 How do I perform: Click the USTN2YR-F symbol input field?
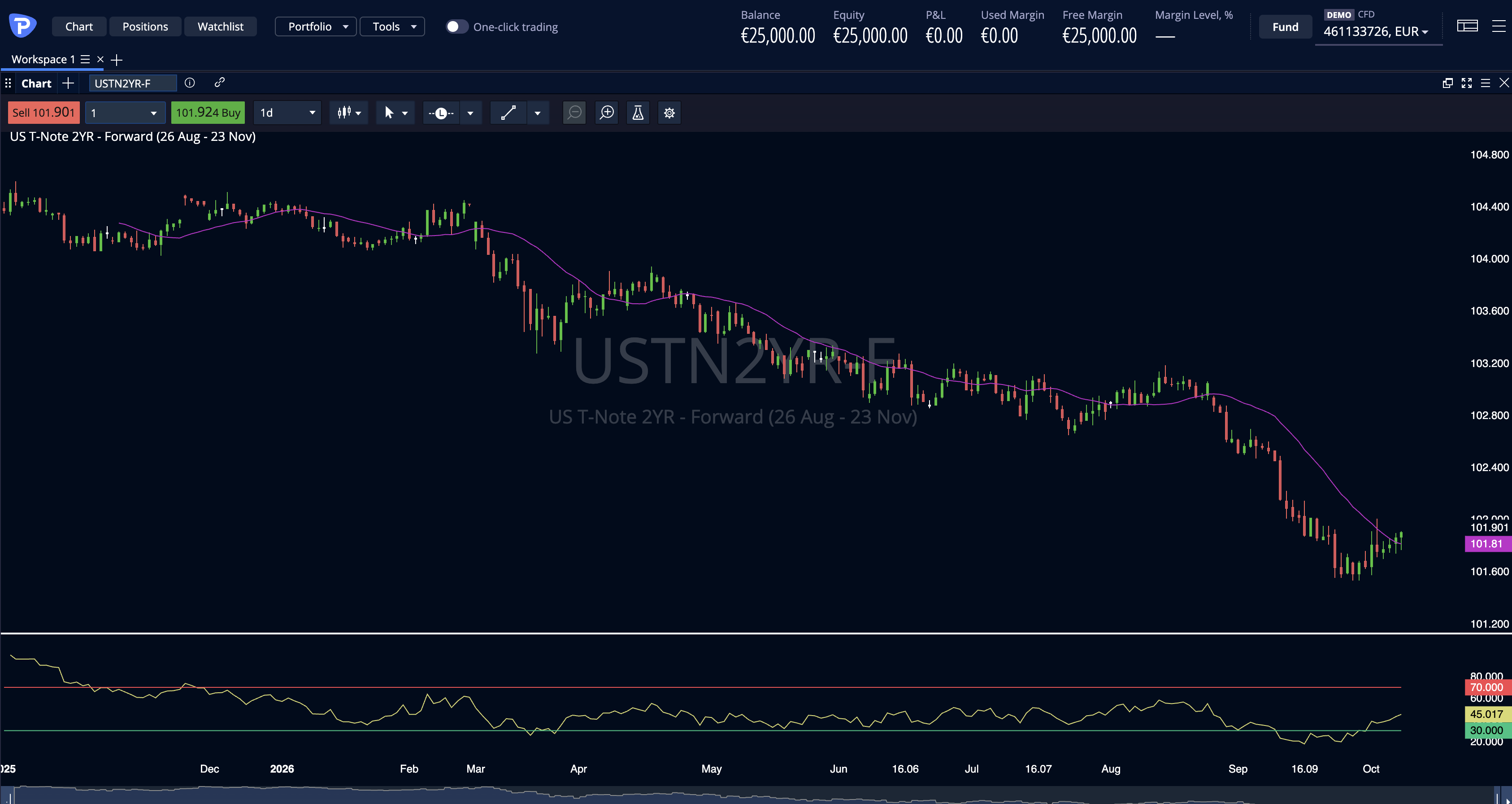pyautogui.click(x=133, y=83)
